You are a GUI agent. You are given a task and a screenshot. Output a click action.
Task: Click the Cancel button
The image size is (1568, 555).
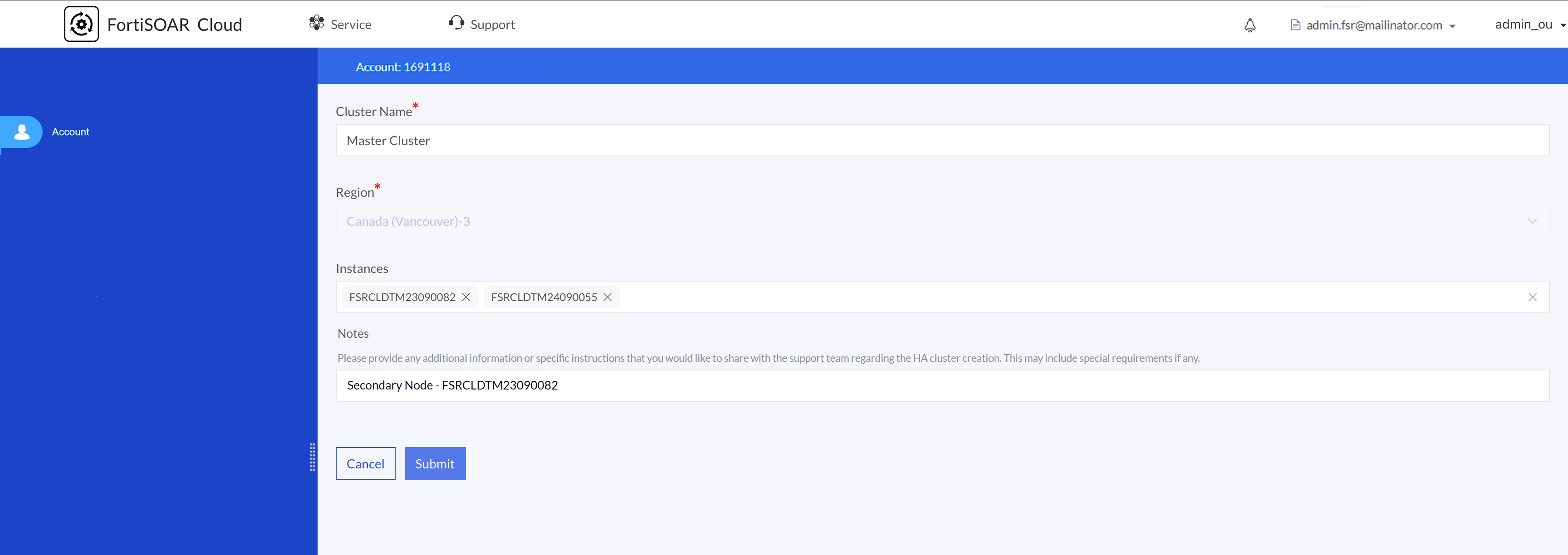[365, 464]
